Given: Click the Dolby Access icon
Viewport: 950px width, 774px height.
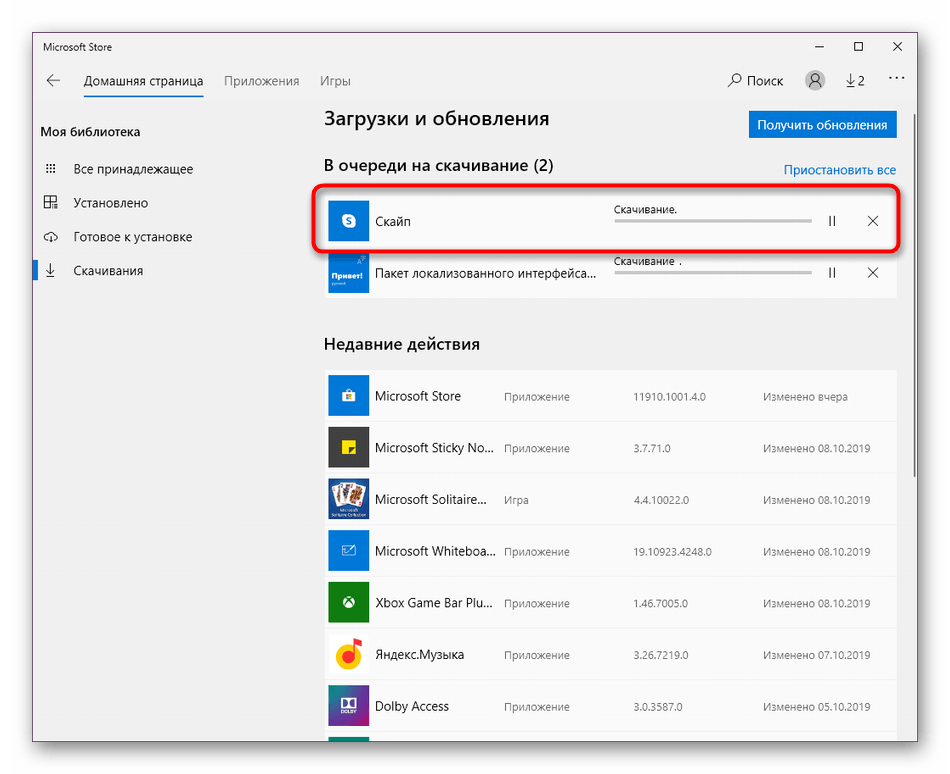Looking at the screenshot, I should (x=348, y=706).
